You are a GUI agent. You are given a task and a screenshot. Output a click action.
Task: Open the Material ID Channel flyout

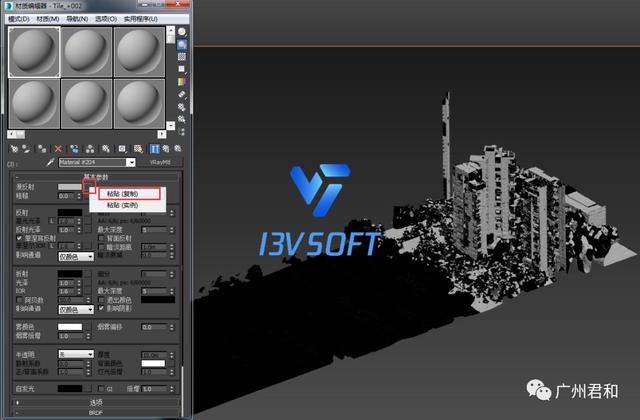tap(122, 149)
